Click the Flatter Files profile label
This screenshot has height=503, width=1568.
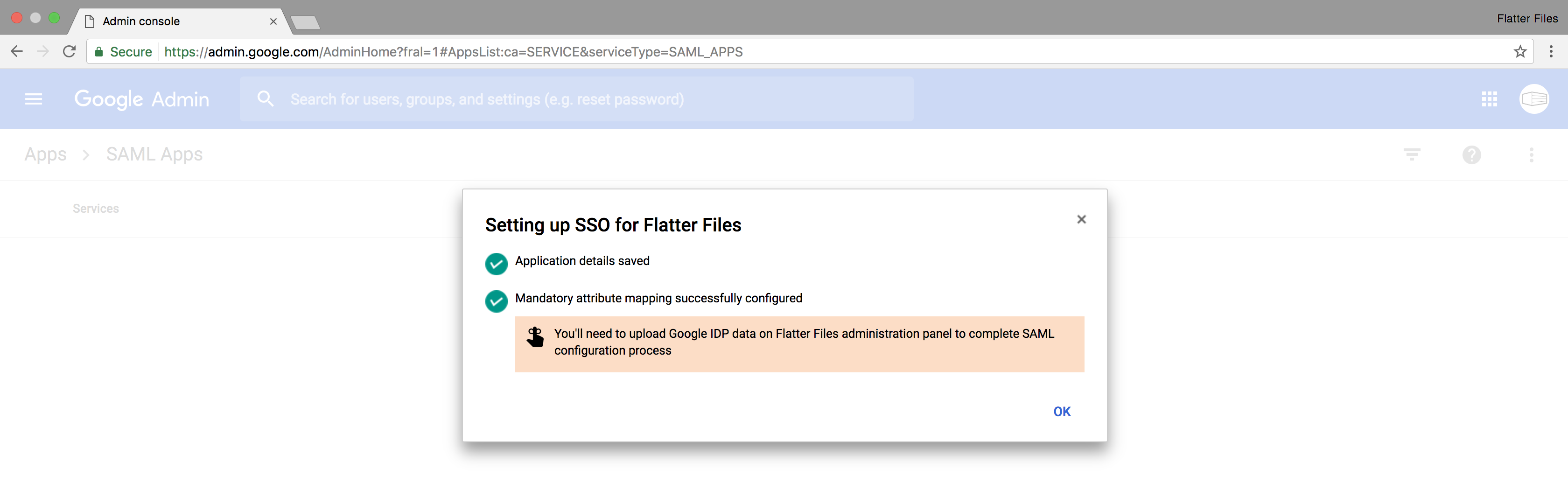(1526, 19)
